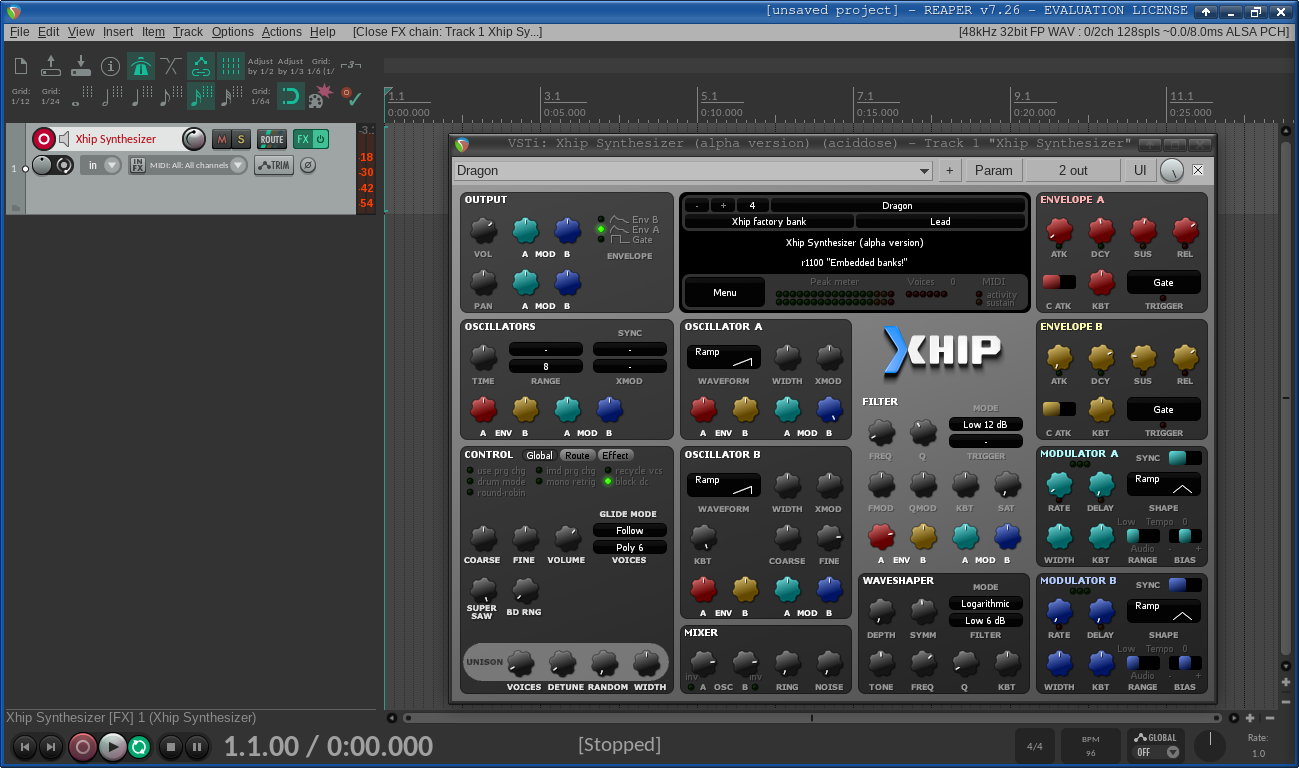Click the TRIM envelope button on Track 1
The image size is (1299, 768).
point(273,164)
